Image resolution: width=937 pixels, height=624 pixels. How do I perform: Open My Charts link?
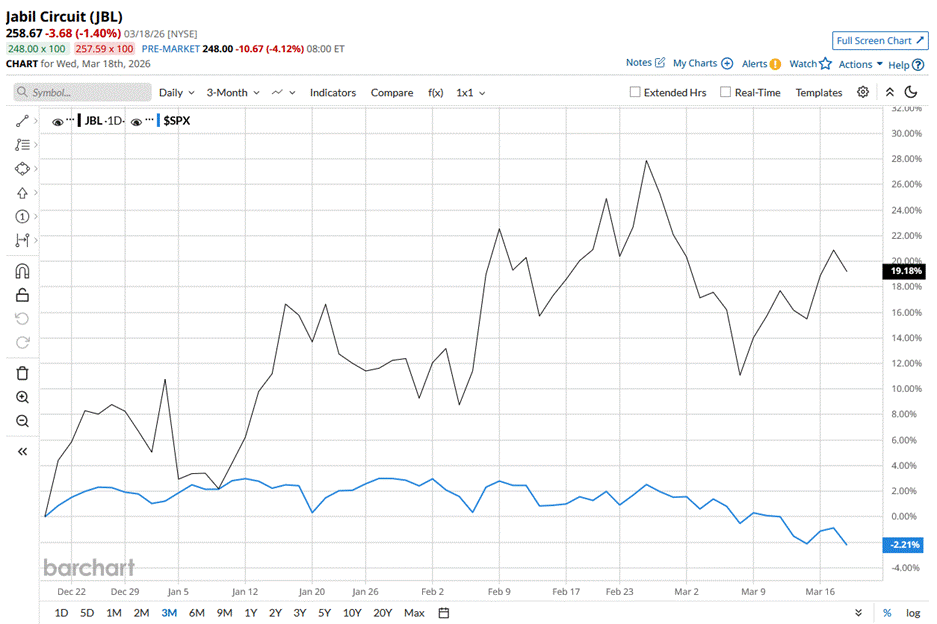(x=703, y=63)
